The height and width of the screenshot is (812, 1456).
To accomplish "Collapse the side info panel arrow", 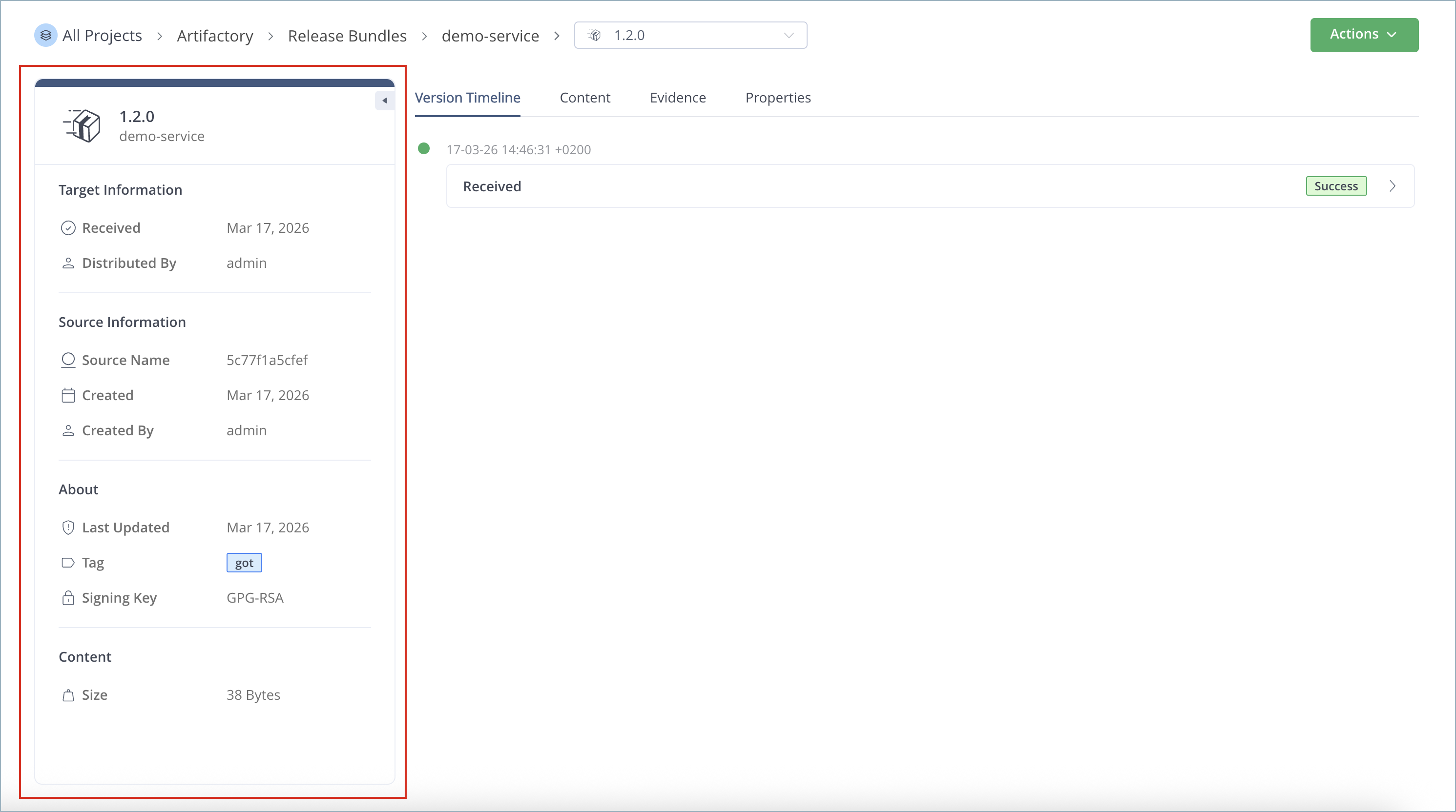I will click(384, 101).
